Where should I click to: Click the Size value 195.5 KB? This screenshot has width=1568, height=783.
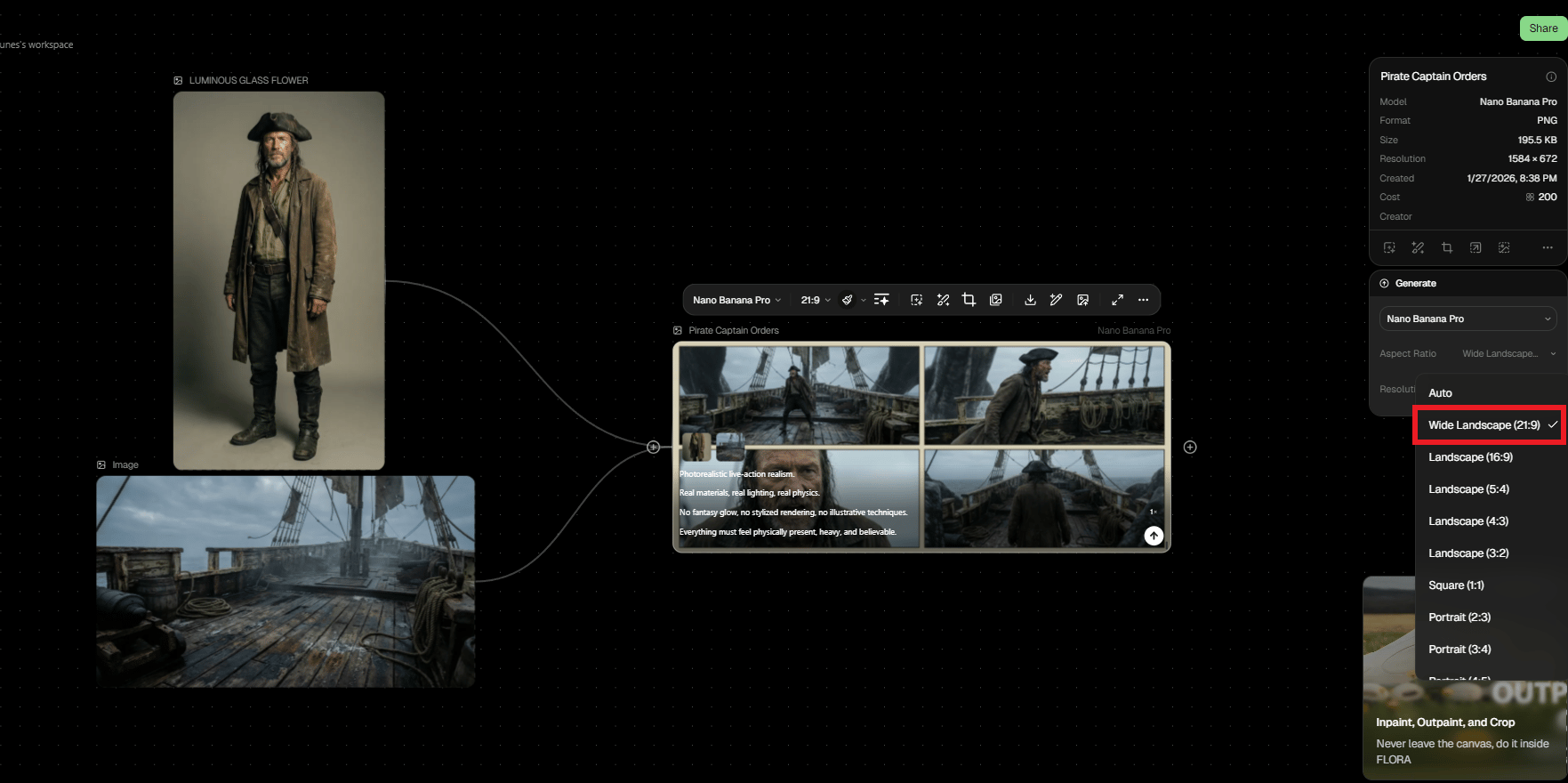click(x=1538, y=140)
